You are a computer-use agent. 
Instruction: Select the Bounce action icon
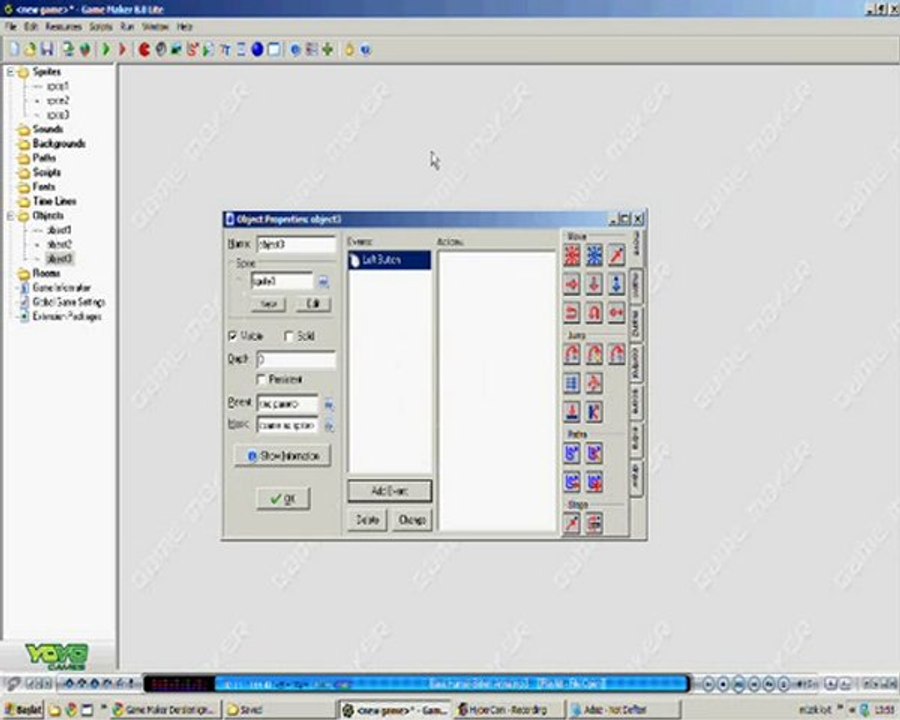pyautogui.click(x=594, y=411)
